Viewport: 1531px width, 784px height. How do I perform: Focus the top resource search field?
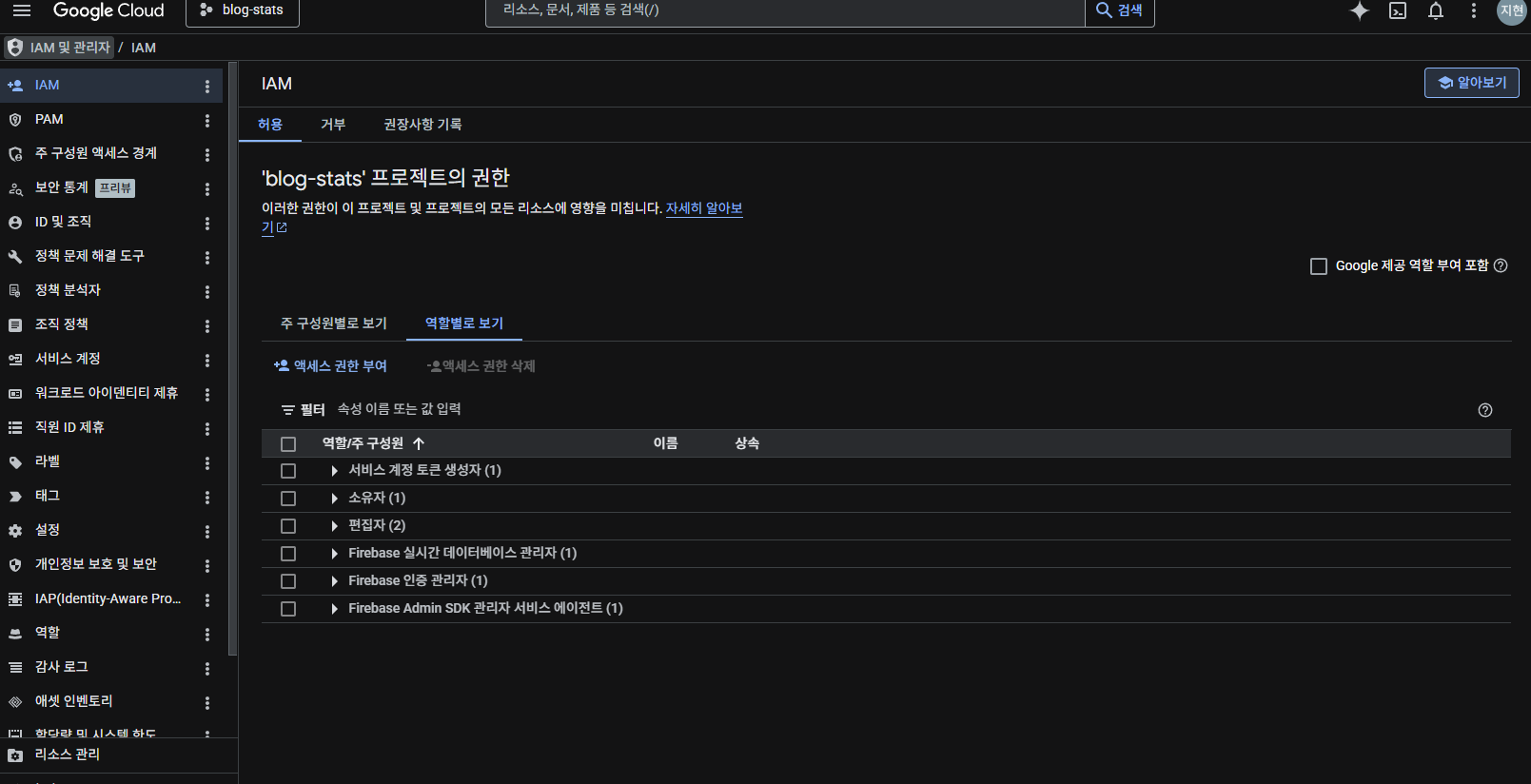pyautogui.click(x=785, y=11)
